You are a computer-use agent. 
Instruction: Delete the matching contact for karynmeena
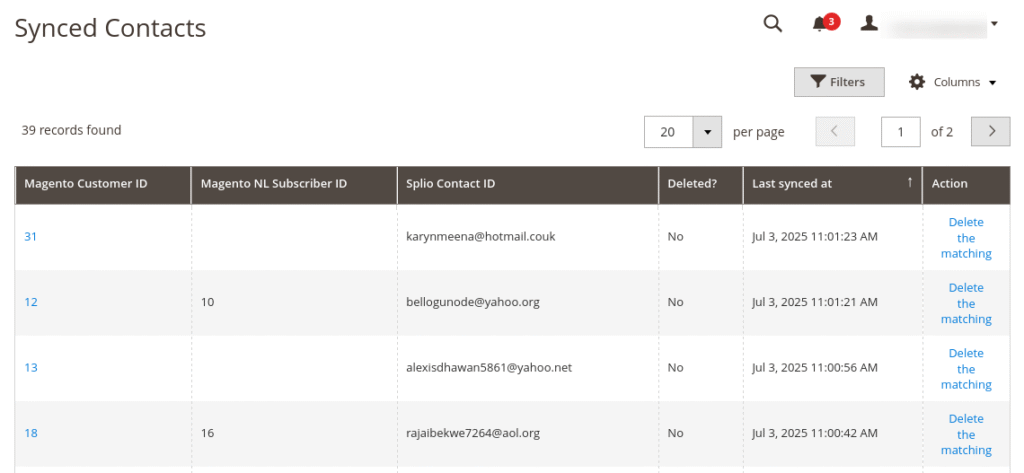966,238
